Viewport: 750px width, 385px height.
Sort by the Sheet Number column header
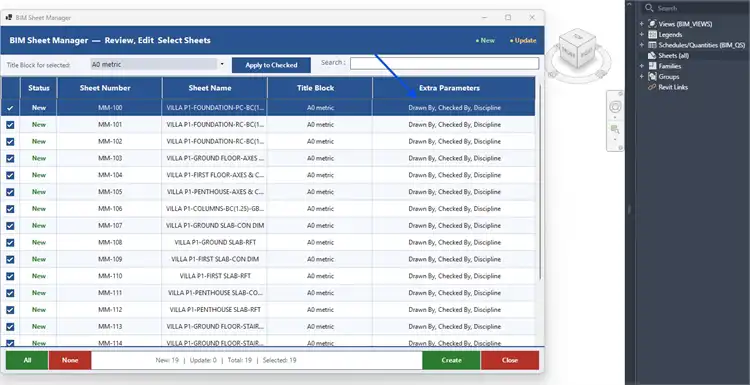pos(110,88)
